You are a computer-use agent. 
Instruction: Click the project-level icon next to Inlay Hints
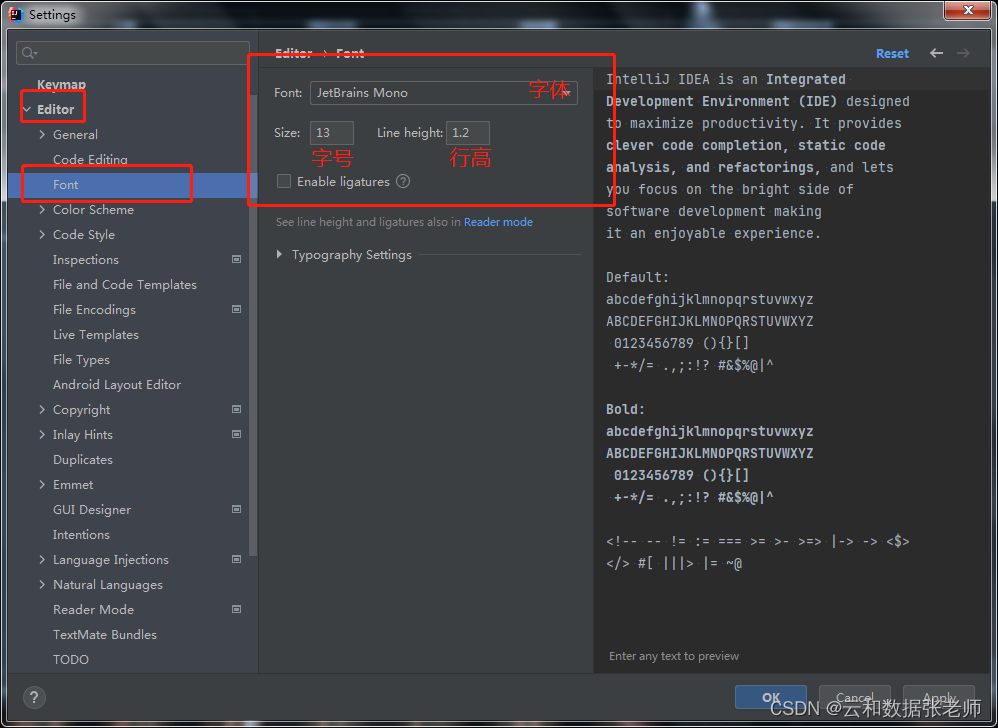coord(237,435)
